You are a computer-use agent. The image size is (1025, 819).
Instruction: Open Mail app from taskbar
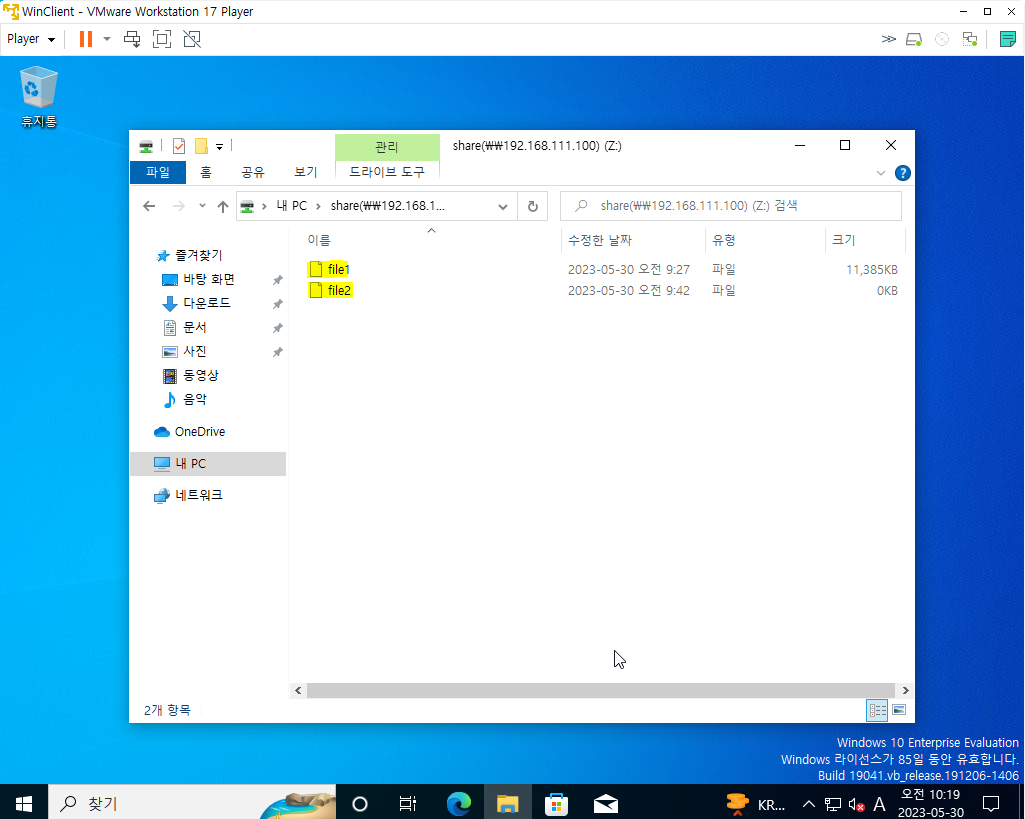click(x=605, y=803)
